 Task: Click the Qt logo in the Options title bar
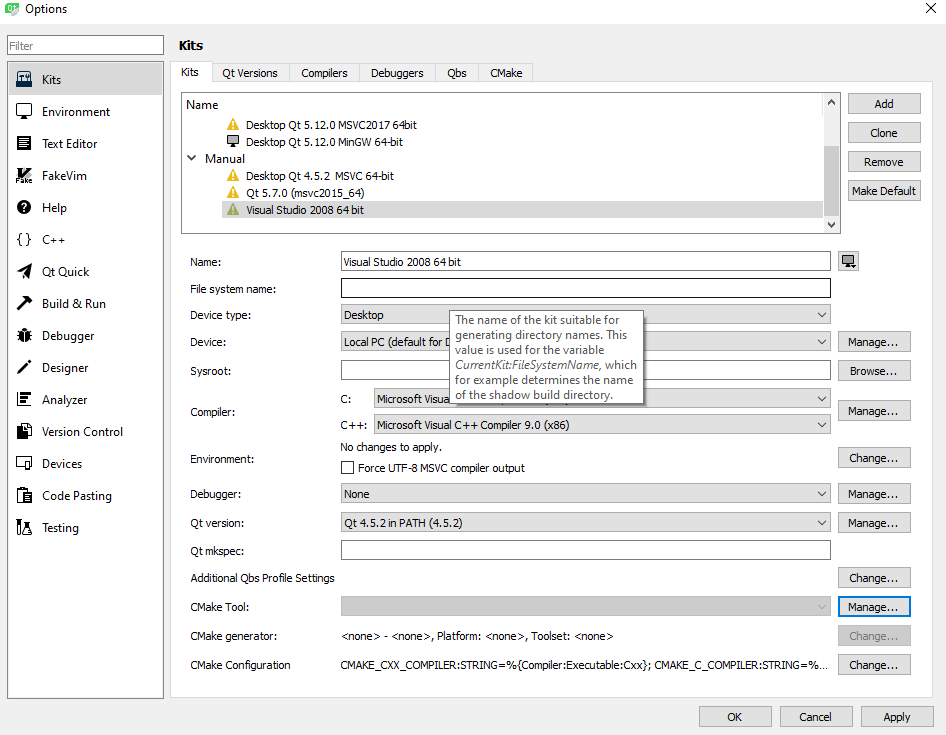pyautogui.click(x=12, y=9)
